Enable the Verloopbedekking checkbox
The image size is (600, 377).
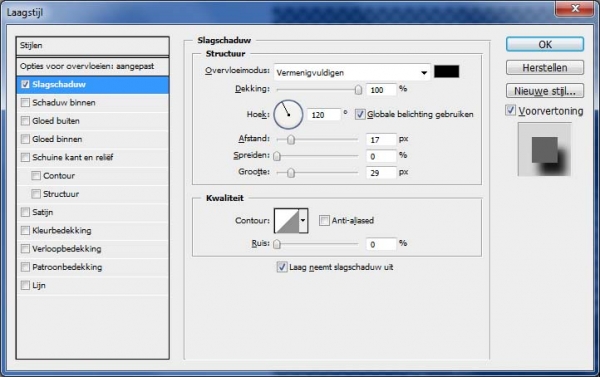pyautogui.click(x=25, y=249)
